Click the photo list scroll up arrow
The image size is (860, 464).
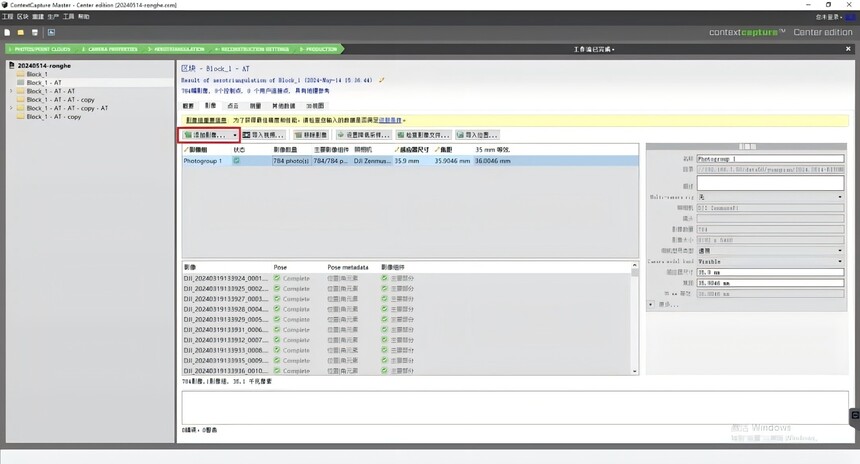pyautogui.click(x=635, y=265)
